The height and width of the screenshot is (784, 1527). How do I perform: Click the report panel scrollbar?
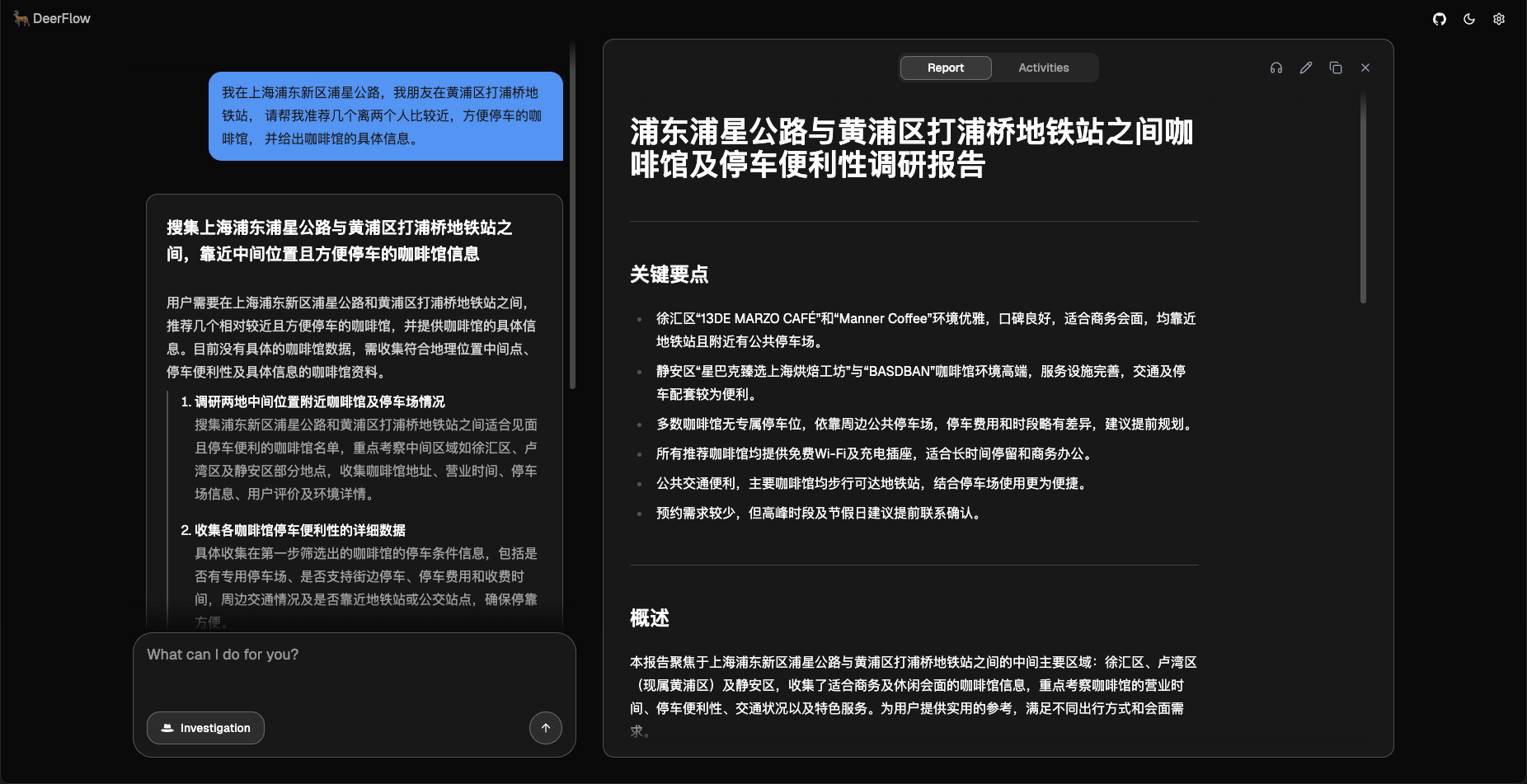pyautogui.click(x=1363, y=198)
